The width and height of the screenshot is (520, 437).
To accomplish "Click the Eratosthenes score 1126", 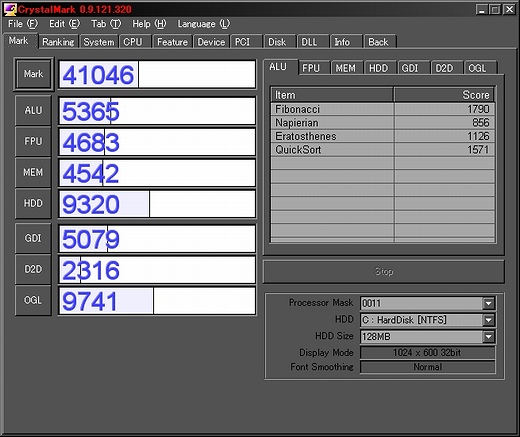I will pyautogui.click(x=478, y=136).
